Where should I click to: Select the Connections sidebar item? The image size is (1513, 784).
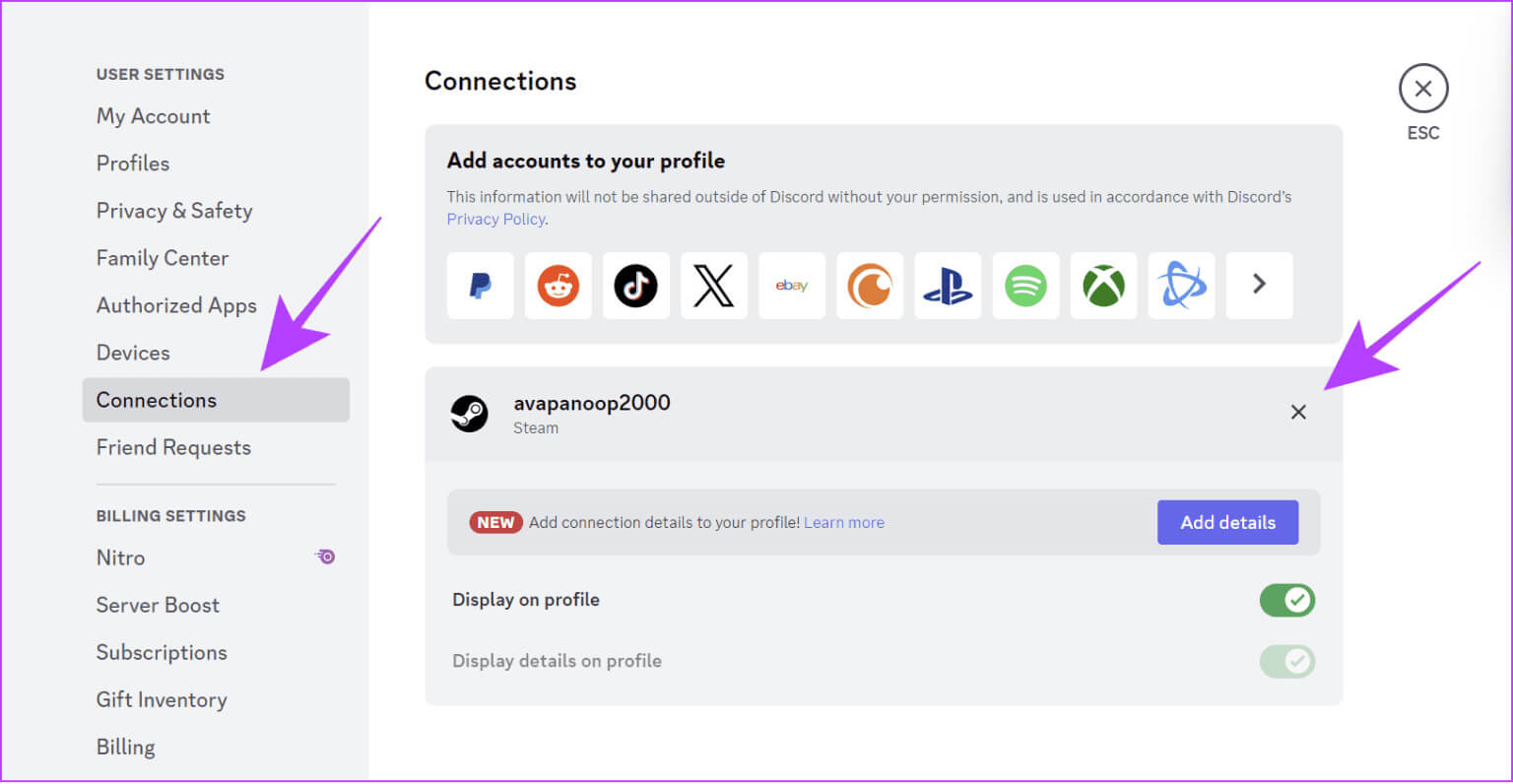click(x=216, y=400)
